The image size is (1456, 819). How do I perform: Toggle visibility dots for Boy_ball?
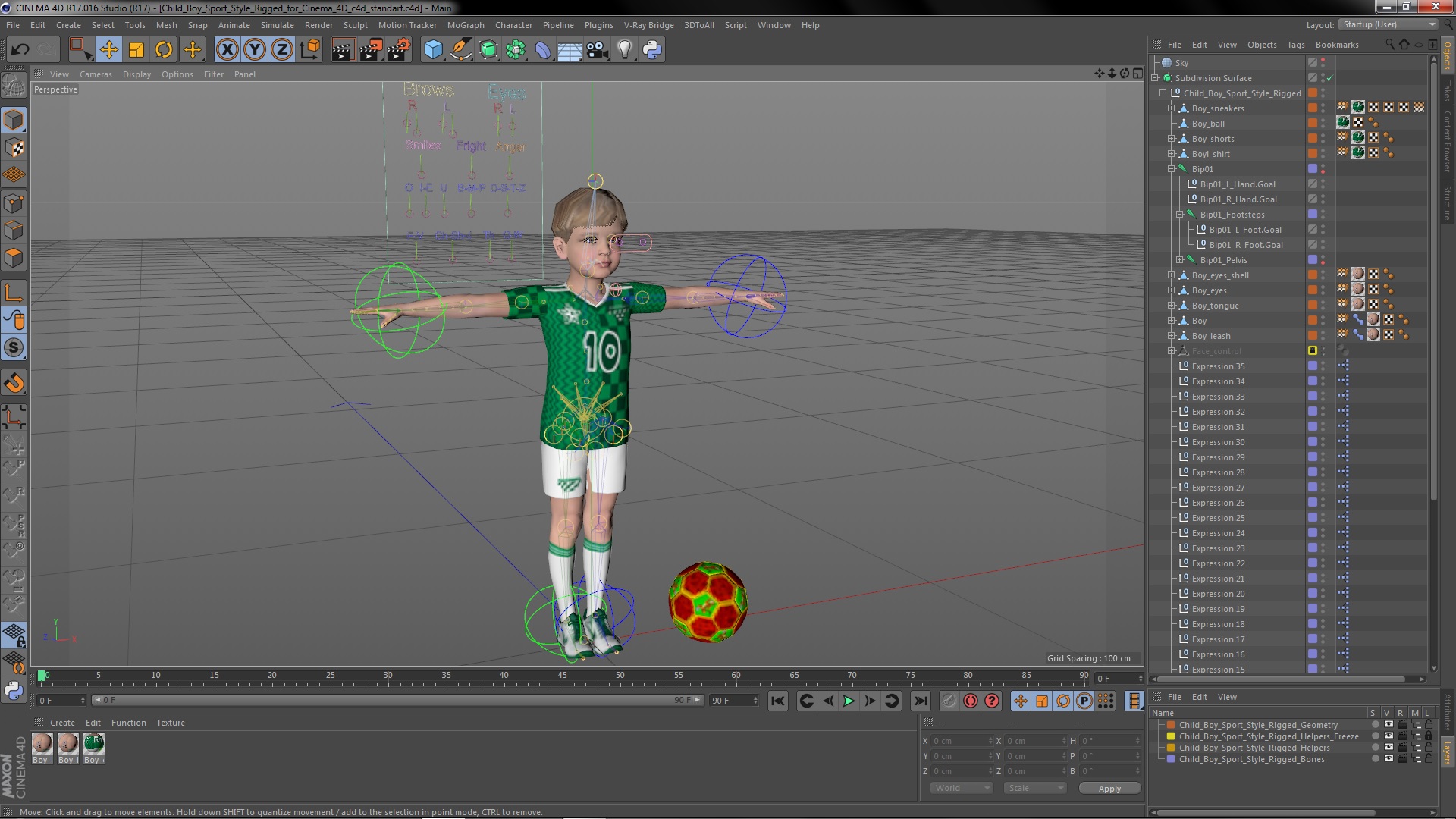coord(1323,124)
